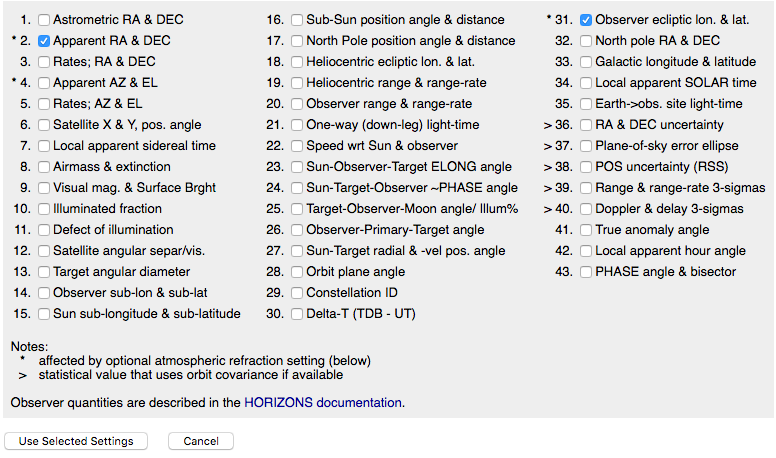
Task: Enable True anomaly angle option
Action: click(586, 230)
